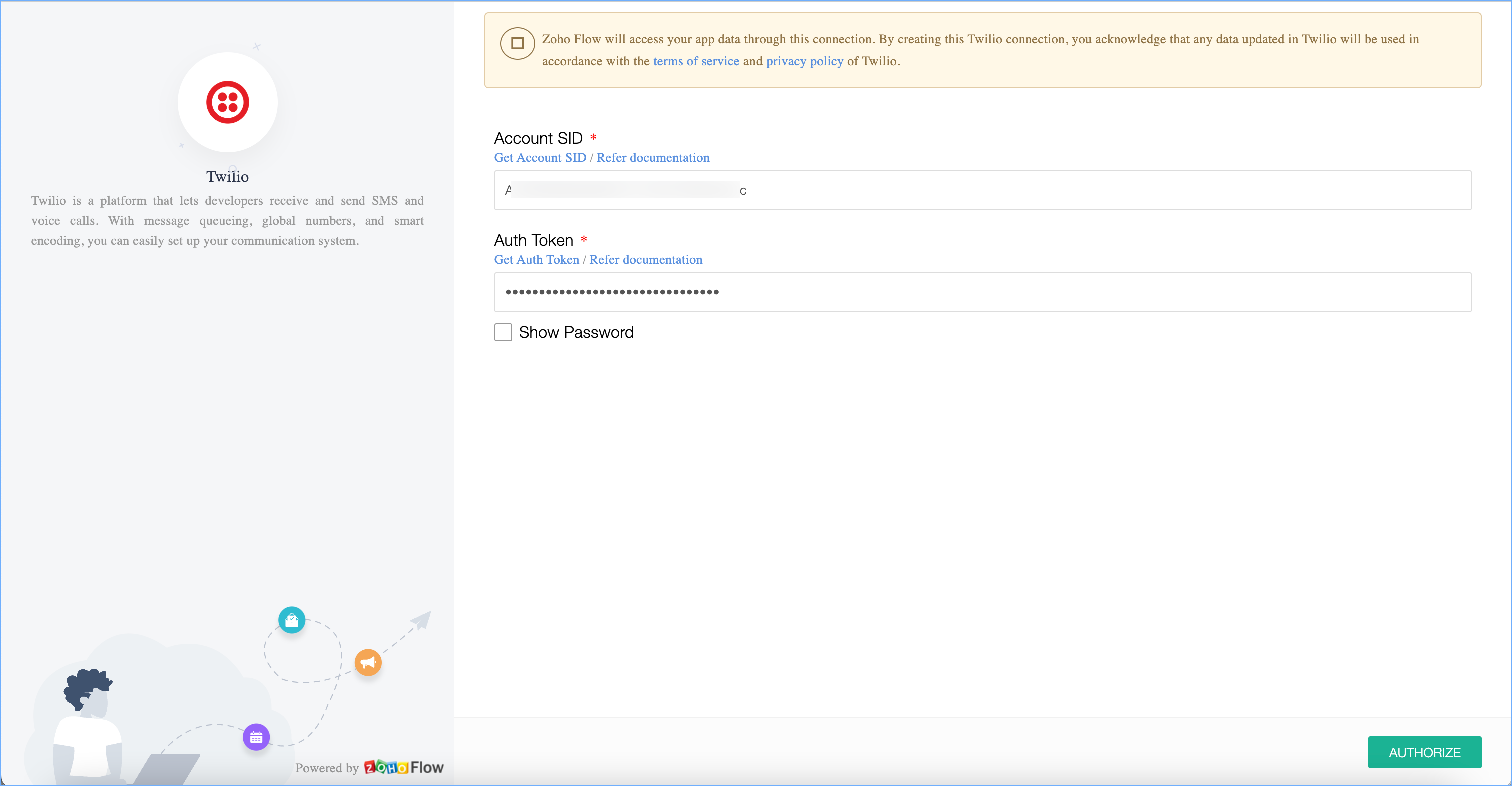Click the teal shopping bag icon
This screenshot has width=1512, height=786.
(x=291, y=620)
